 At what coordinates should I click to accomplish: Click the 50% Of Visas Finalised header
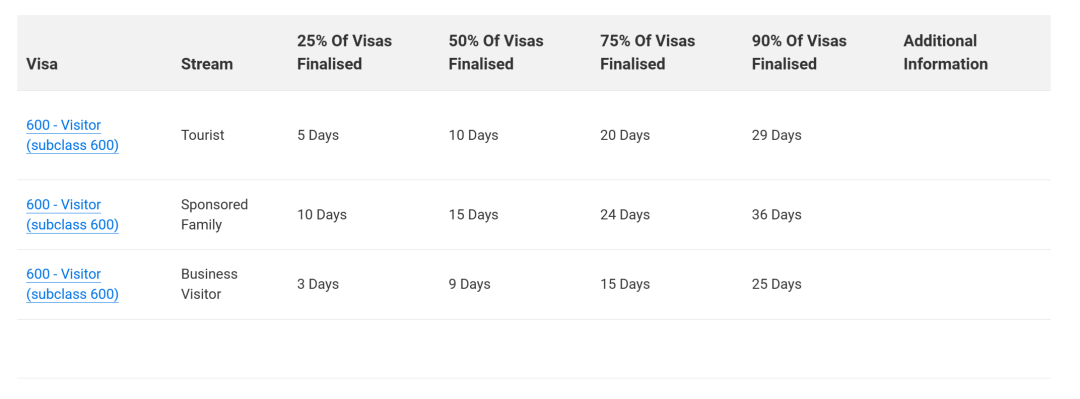(496, 52)
